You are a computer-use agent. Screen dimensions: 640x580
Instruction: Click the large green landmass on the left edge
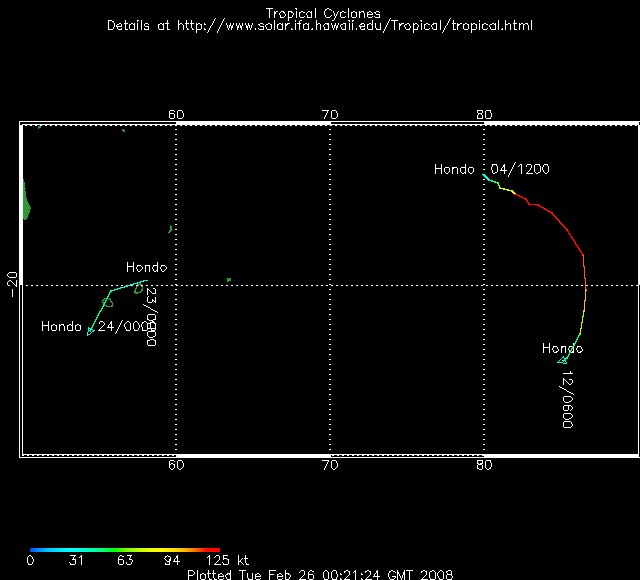26,203
